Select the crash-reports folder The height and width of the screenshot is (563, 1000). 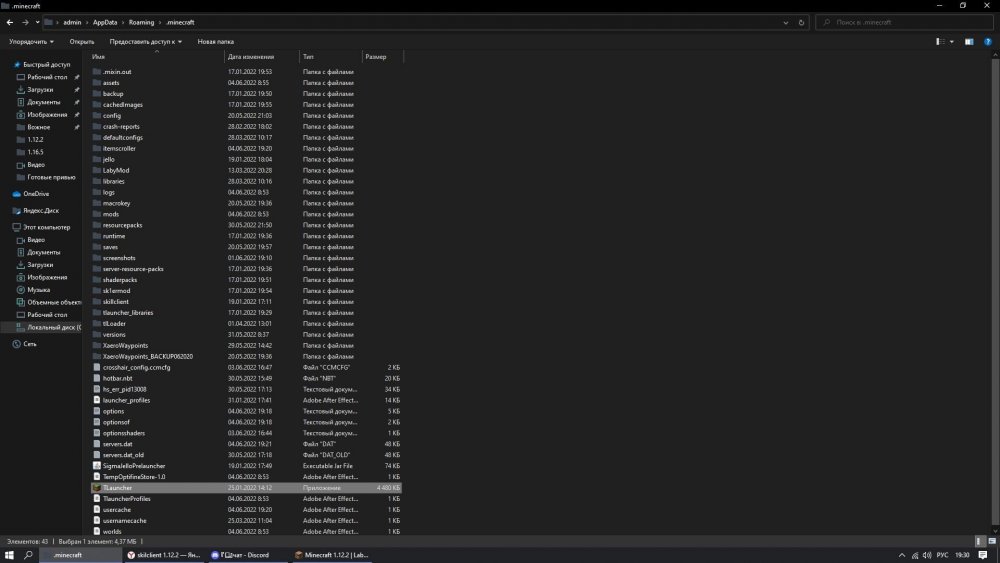click(121, 126)
